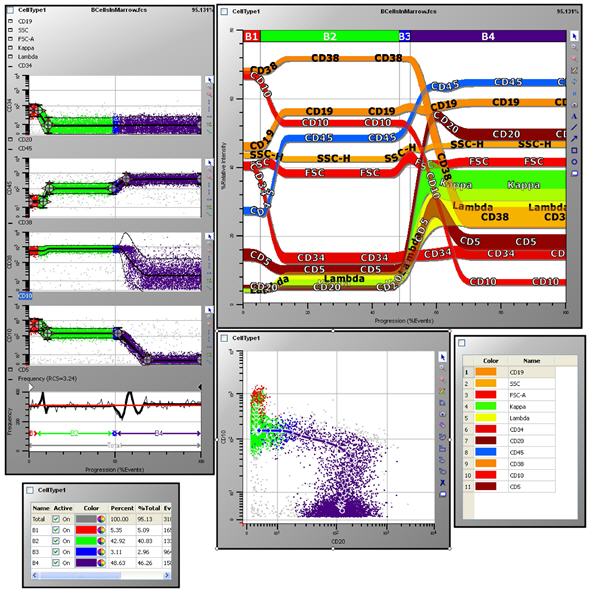Expand the SSC parameter row
This screenshot has height=594, width=600.
(x=10, y=30)
